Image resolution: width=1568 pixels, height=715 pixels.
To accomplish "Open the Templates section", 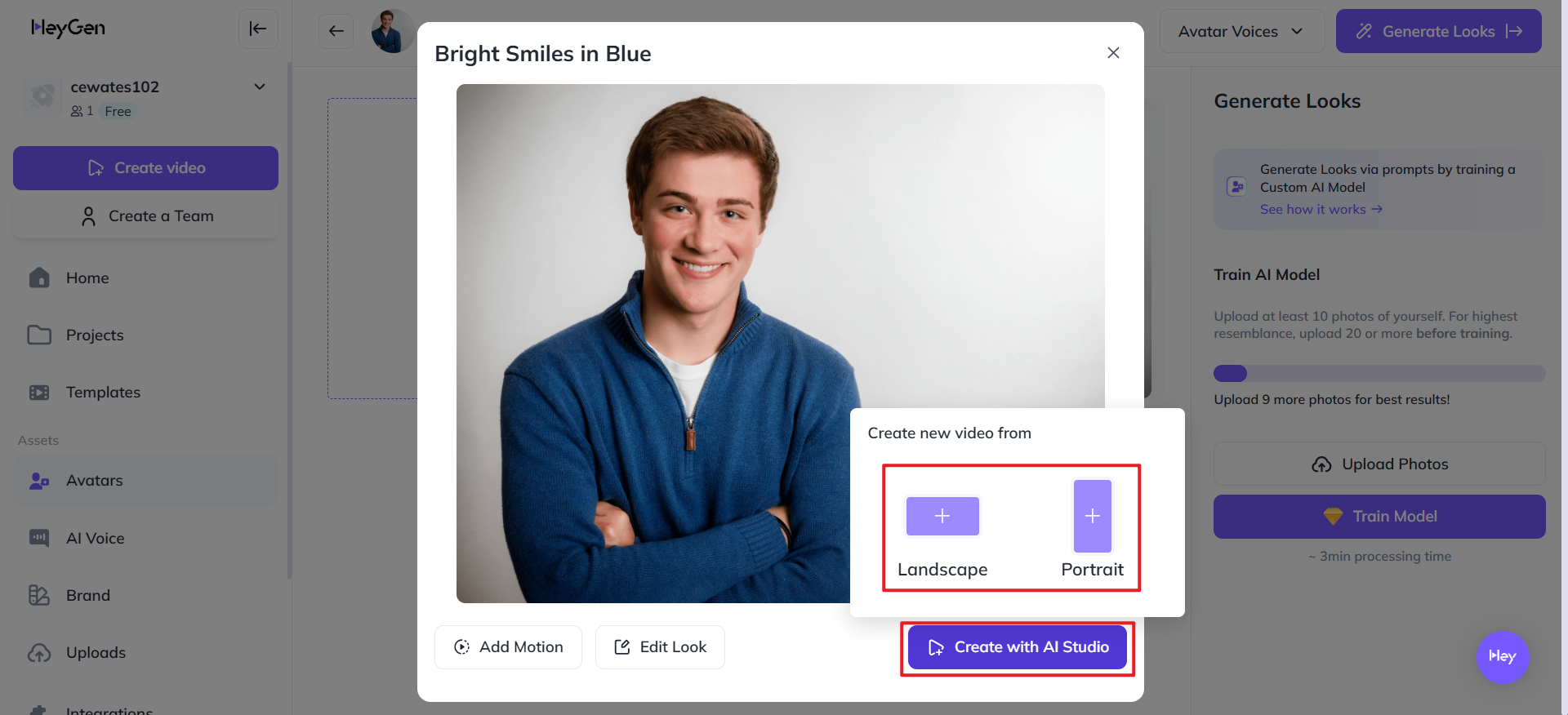I will 103,393.
